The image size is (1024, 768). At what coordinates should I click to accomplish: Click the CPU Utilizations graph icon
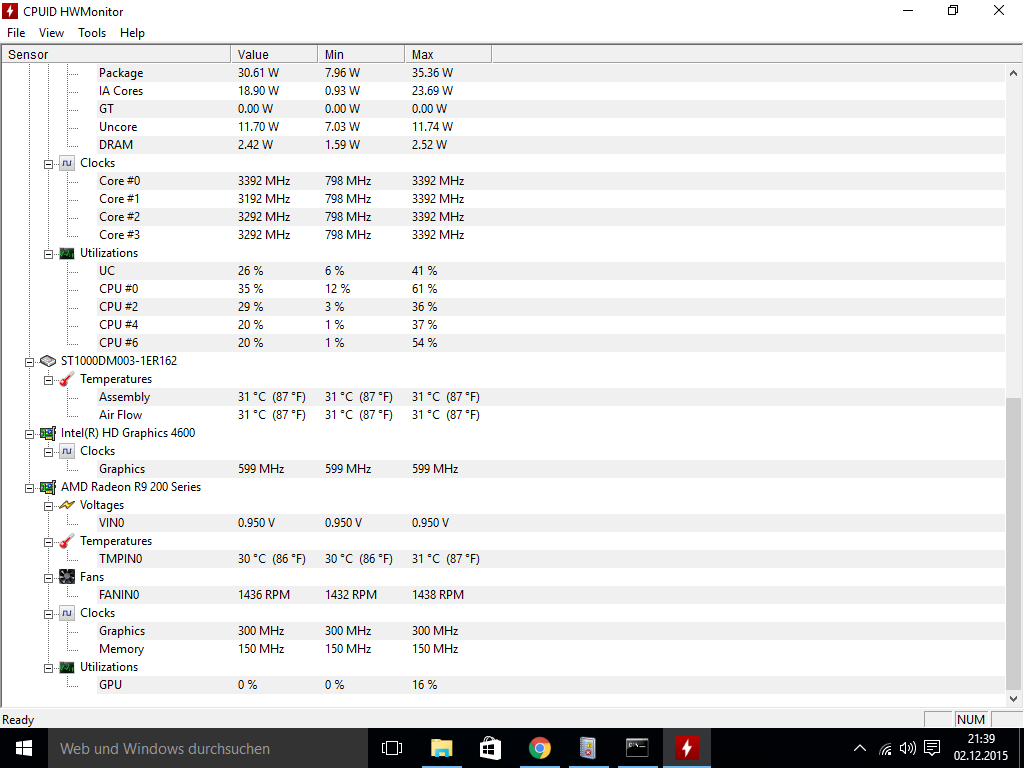67,253
